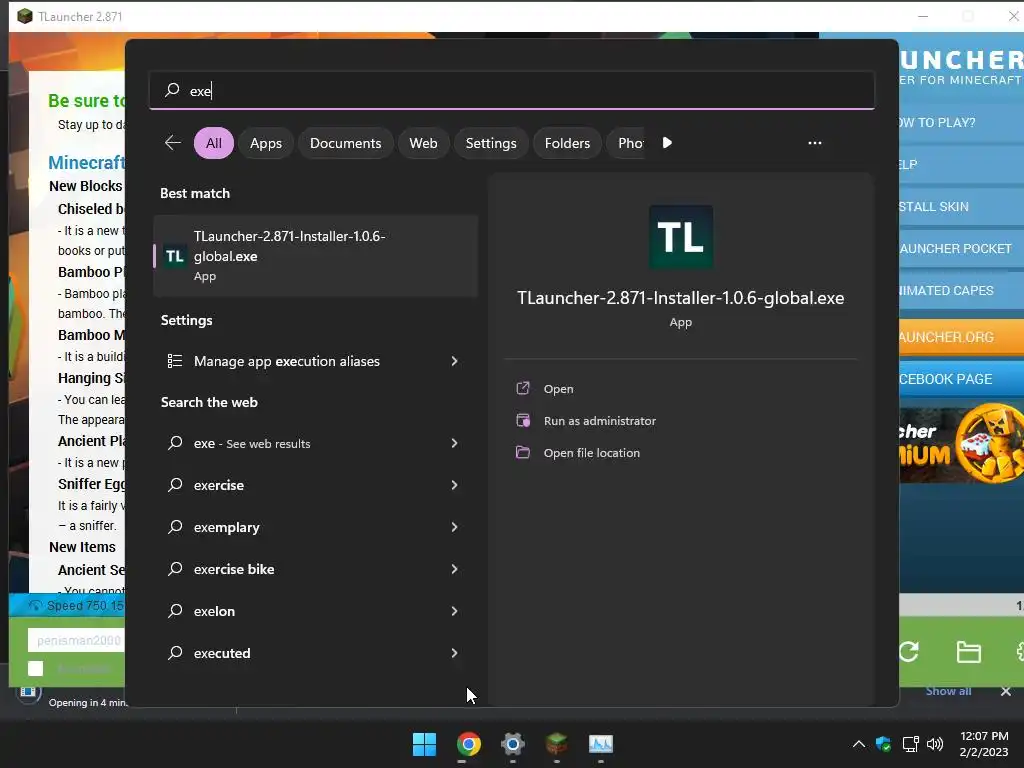Switch to the Folders filter tab
The height and width of the screenshot is (768, 1024).
click(568, 143)
